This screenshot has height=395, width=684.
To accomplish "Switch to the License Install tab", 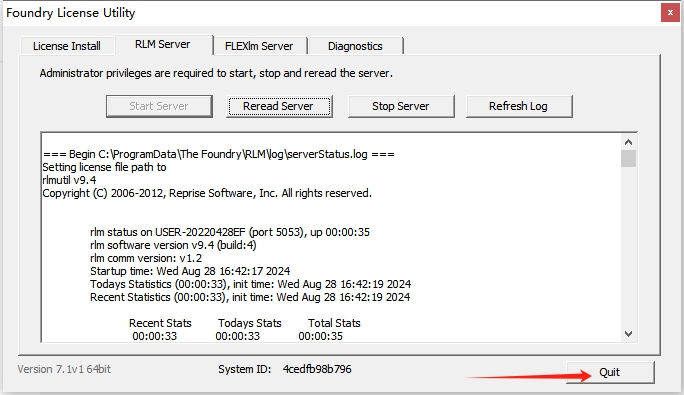I will 67,46.
